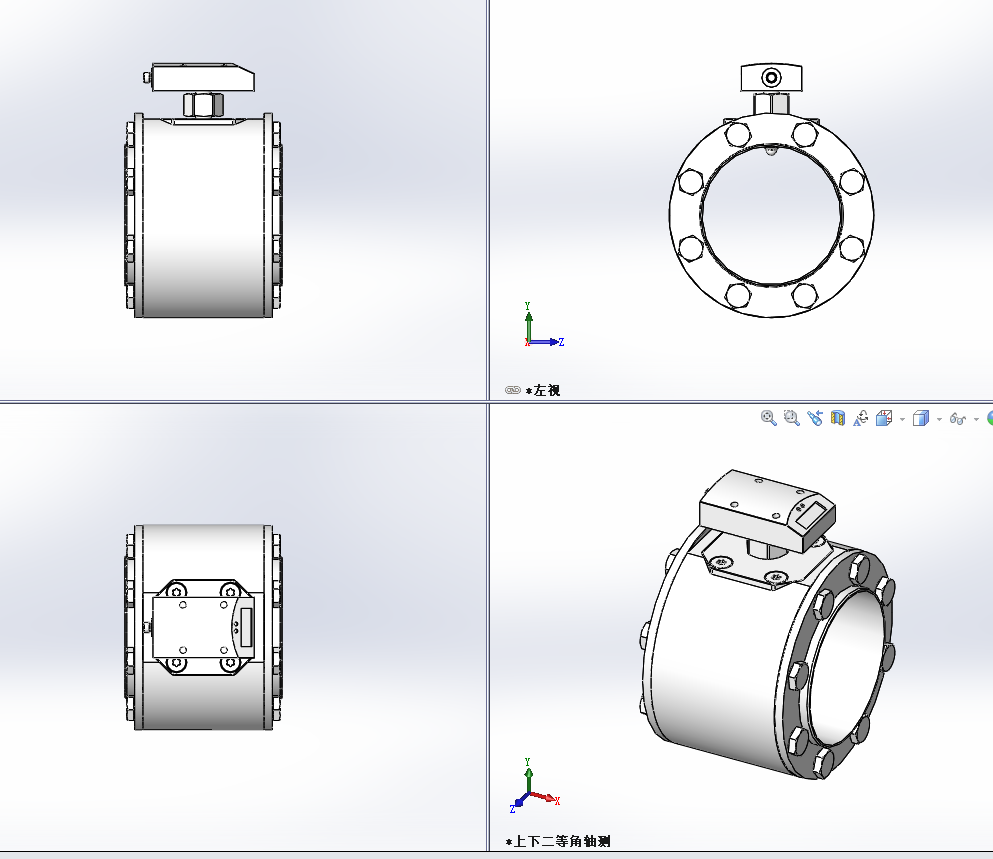Select the hex nut under the controller in front view
Screen dimensions: 993x859
coord(203,105)
